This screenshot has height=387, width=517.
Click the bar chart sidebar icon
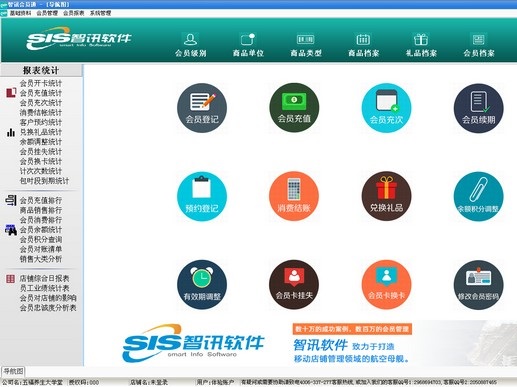[11, 132]
